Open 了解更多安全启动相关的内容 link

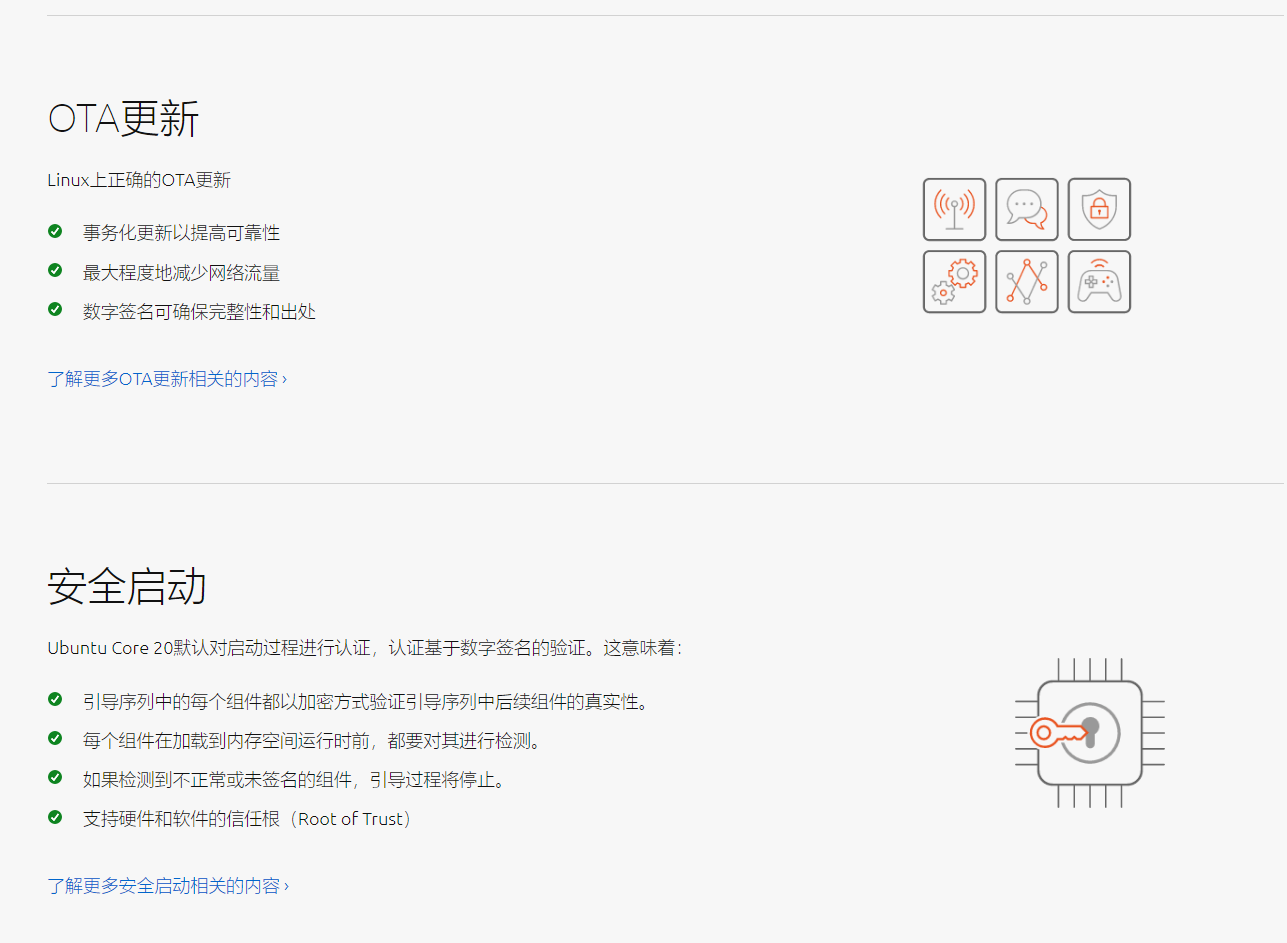168,886
